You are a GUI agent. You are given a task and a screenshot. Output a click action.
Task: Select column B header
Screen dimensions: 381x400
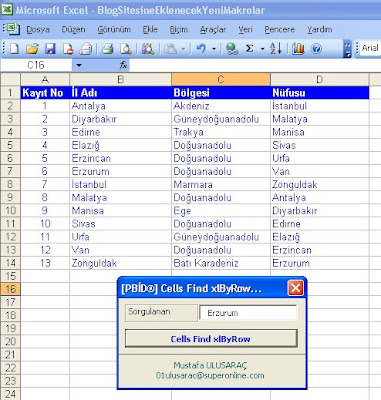pos(120,80)
